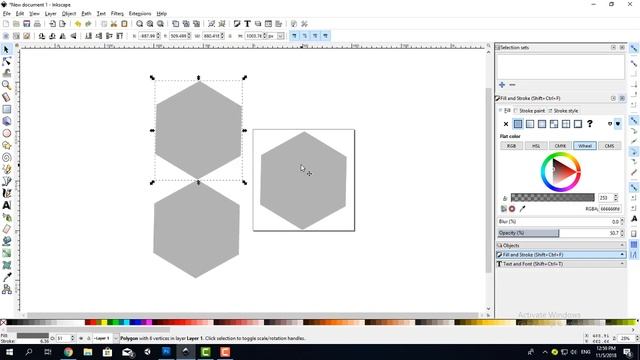This screenshot has height=360, width=640.
Task: Expand Text and Font panel row
Action: 561,264
